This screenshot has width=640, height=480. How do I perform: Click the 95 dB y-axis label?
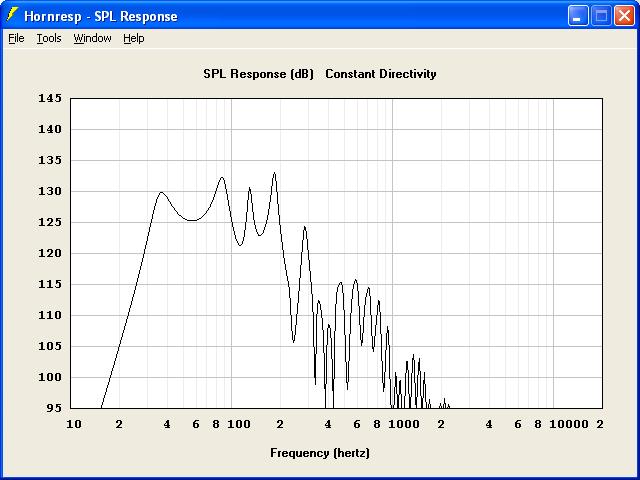[x=54, y=408]
